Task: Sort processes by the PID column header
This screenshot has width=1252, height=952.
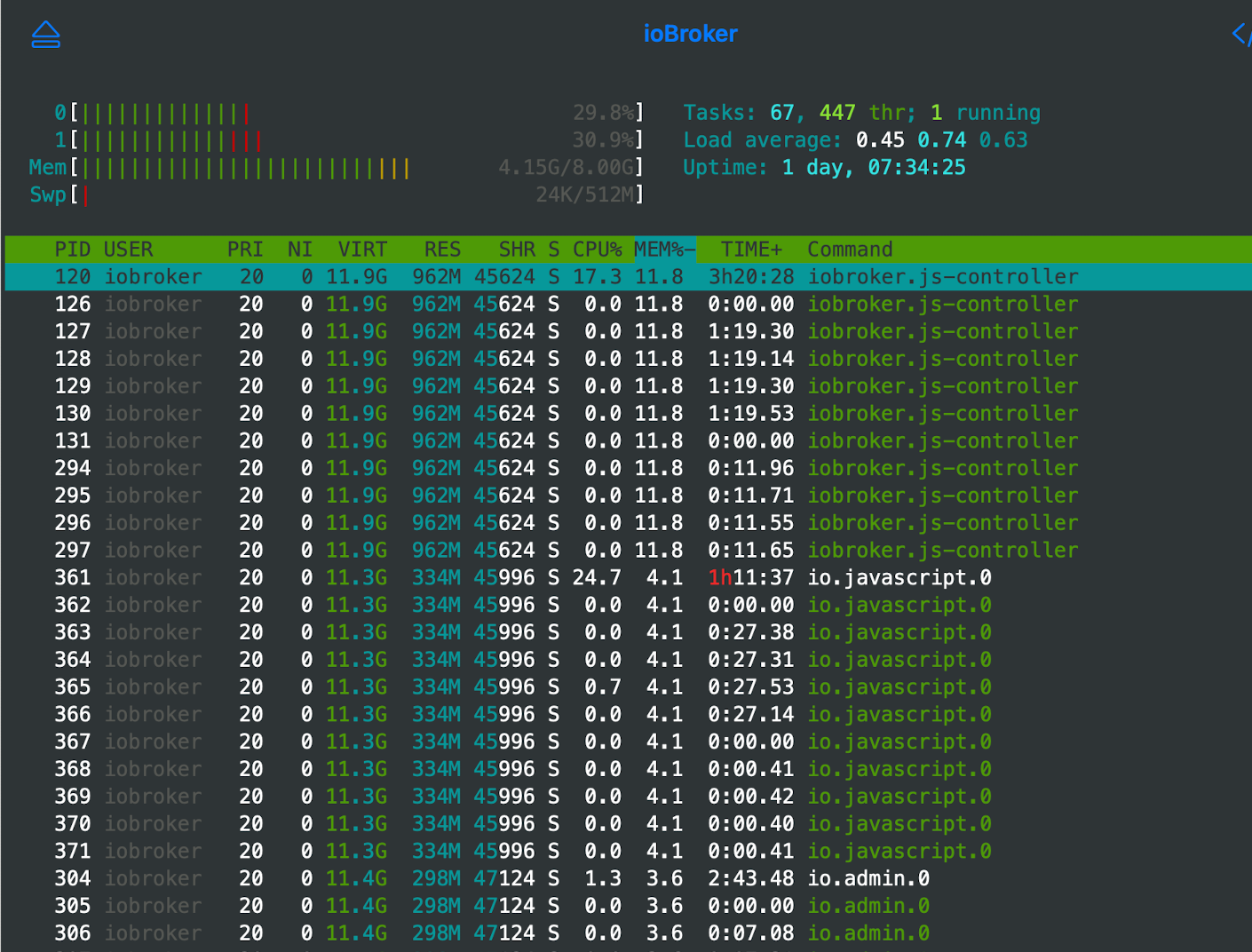Action: [73, 250]
